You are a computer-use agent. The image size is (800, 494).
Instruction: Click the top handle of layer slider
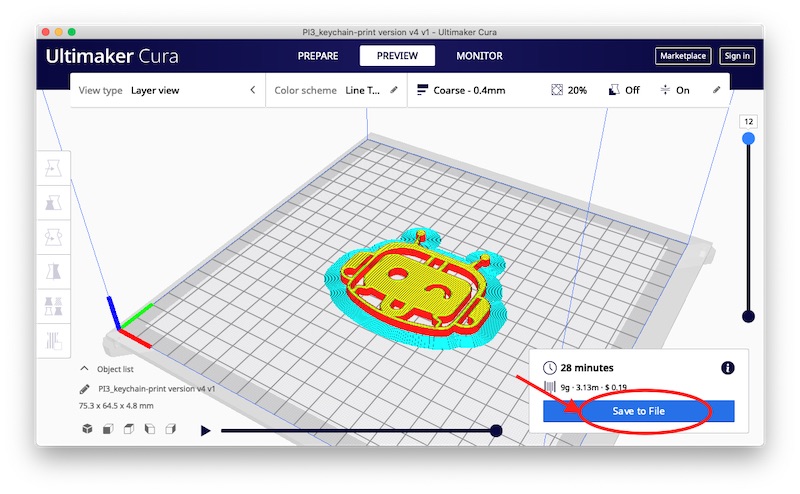click(x=748, y=138)
